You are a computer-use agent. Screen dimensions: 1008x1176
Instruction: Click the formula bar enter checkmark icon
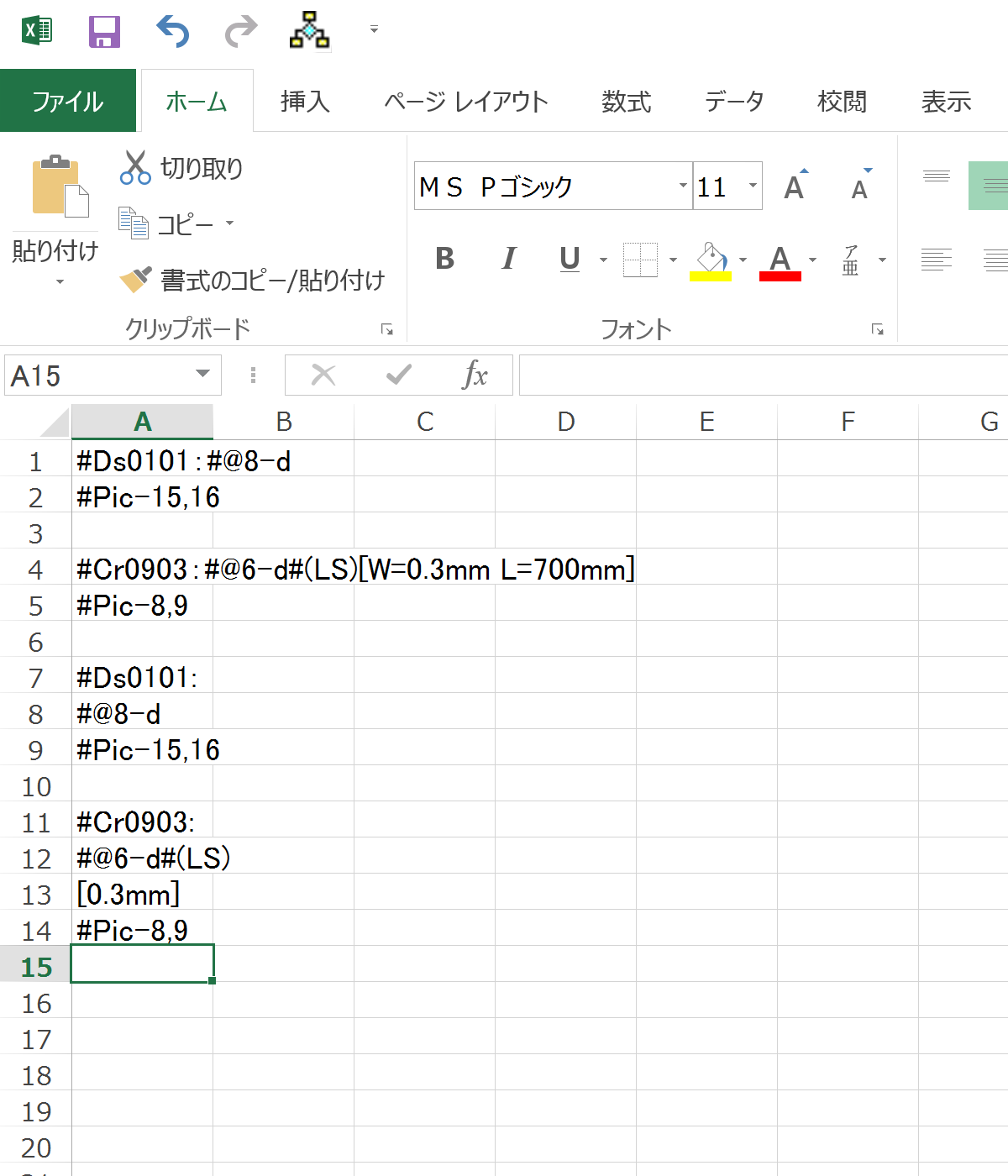399,375
